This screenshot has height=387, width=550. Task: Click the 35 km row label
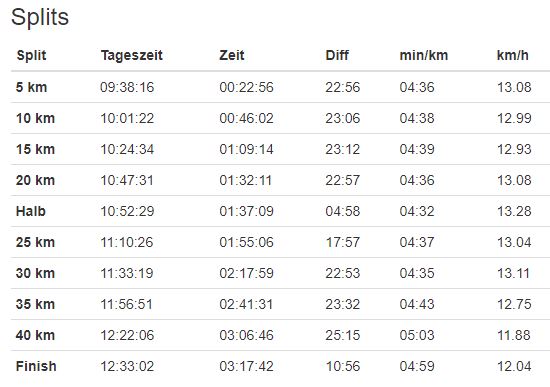coord(35,304)
